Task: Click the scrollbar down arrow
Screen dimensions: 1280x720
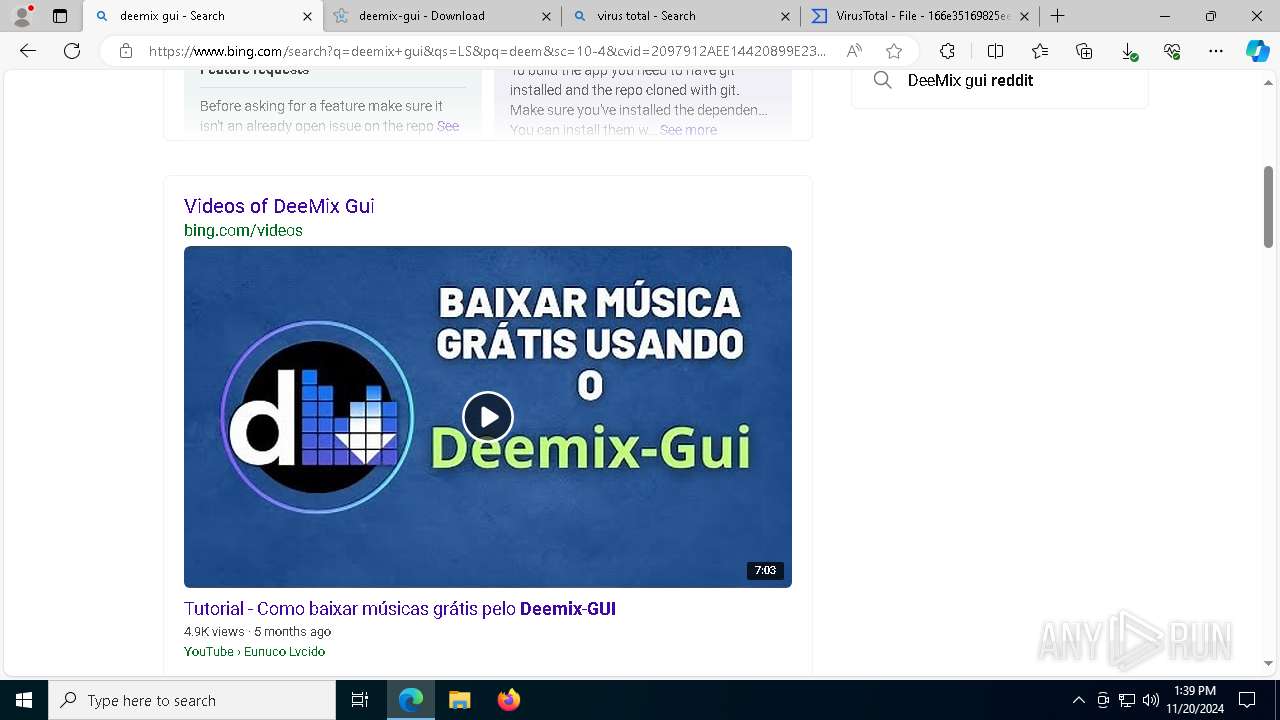Action: (1268, 663)
